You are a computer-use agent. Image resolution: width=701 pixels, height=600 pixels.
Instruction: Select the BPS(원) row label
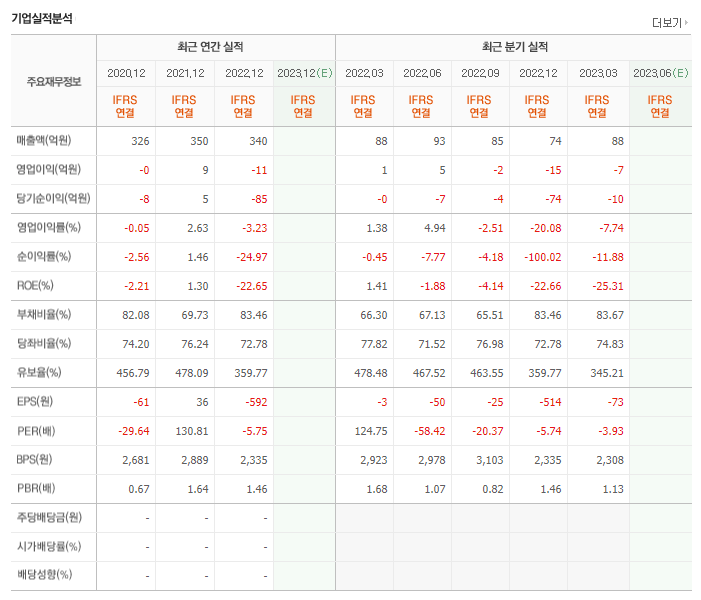(x=34, y=459)
